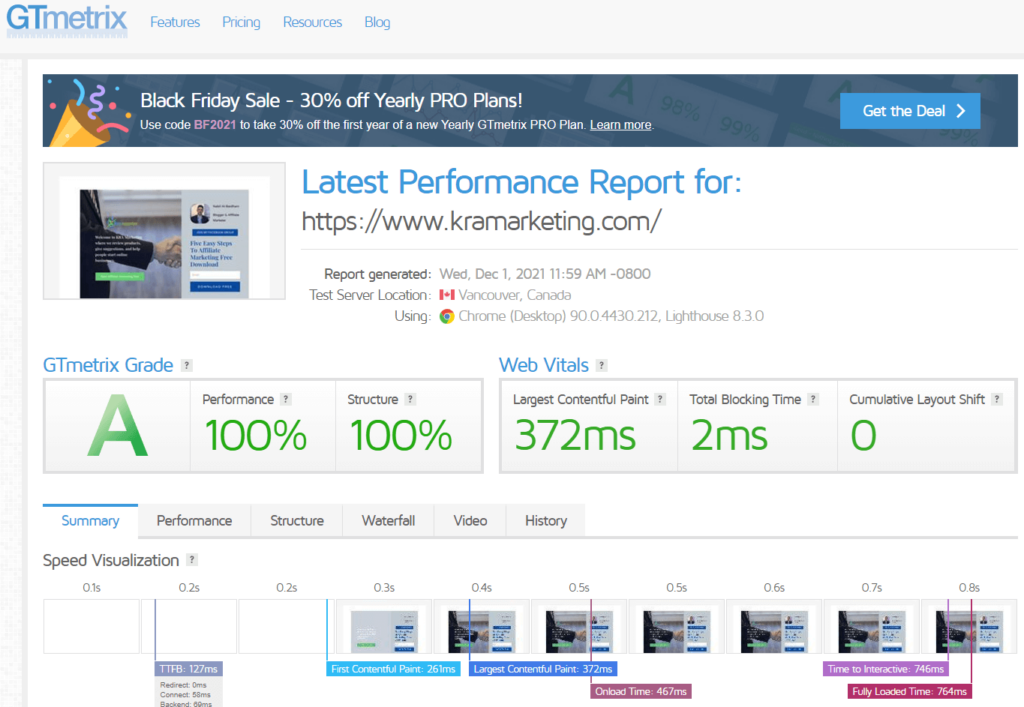Open help icon beside Structure score

click(x=410, y=399)
